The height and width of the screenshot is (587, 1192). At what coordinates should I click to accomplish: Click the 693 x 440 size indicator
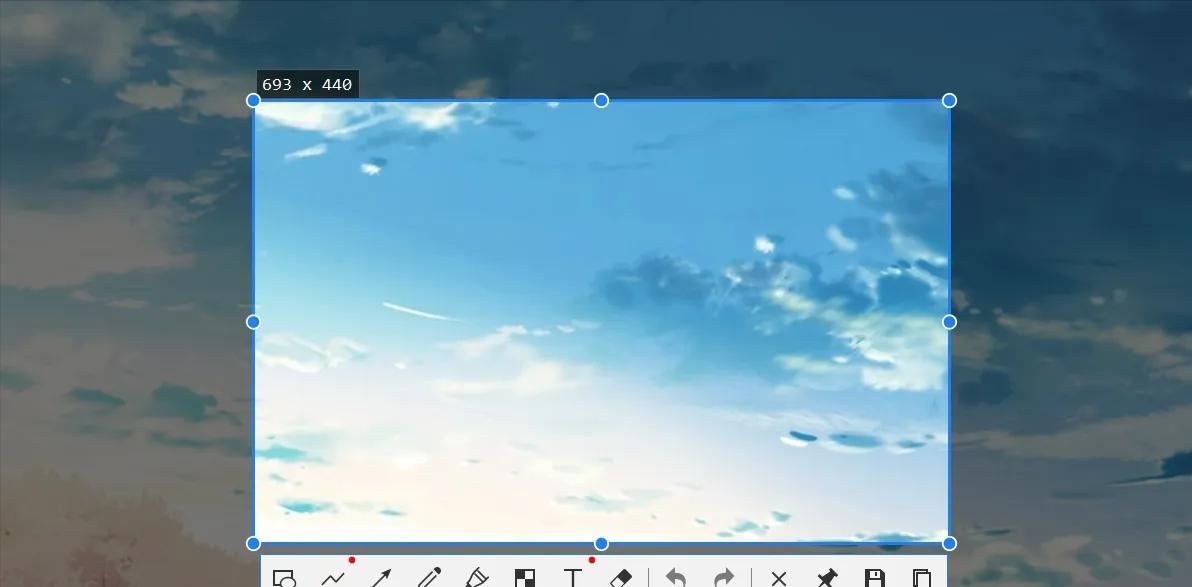306,85
